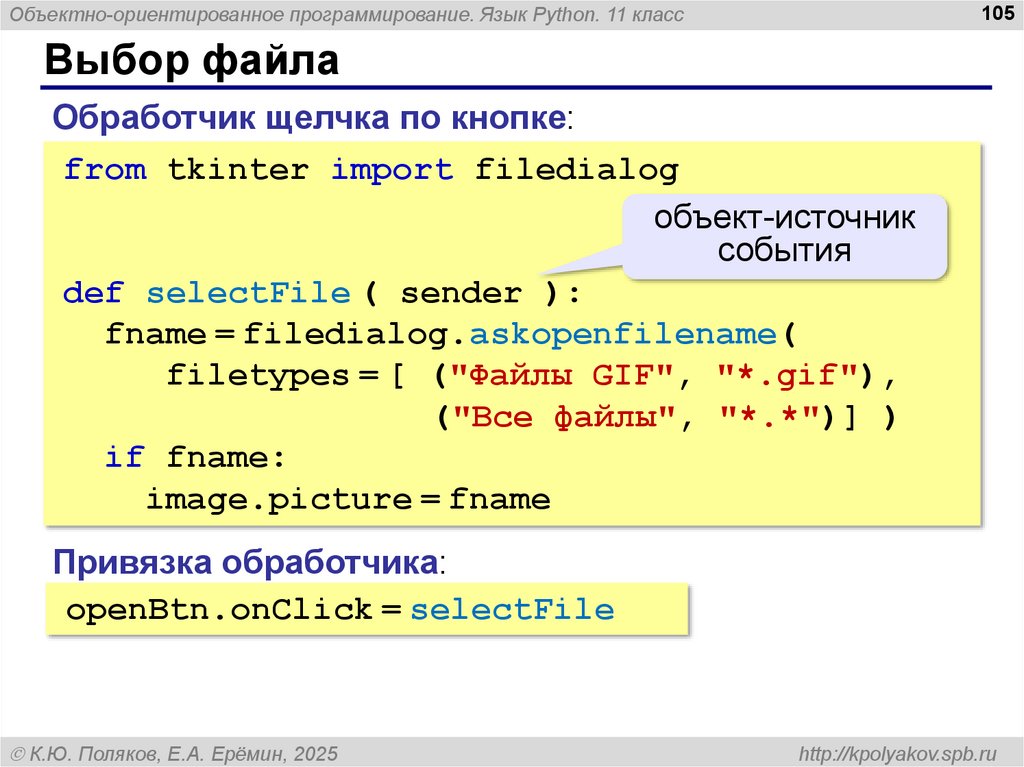Click the "def" keyword in the code
The height and width of the screenshot is (767, 1024).
click(x=92, y=294)
